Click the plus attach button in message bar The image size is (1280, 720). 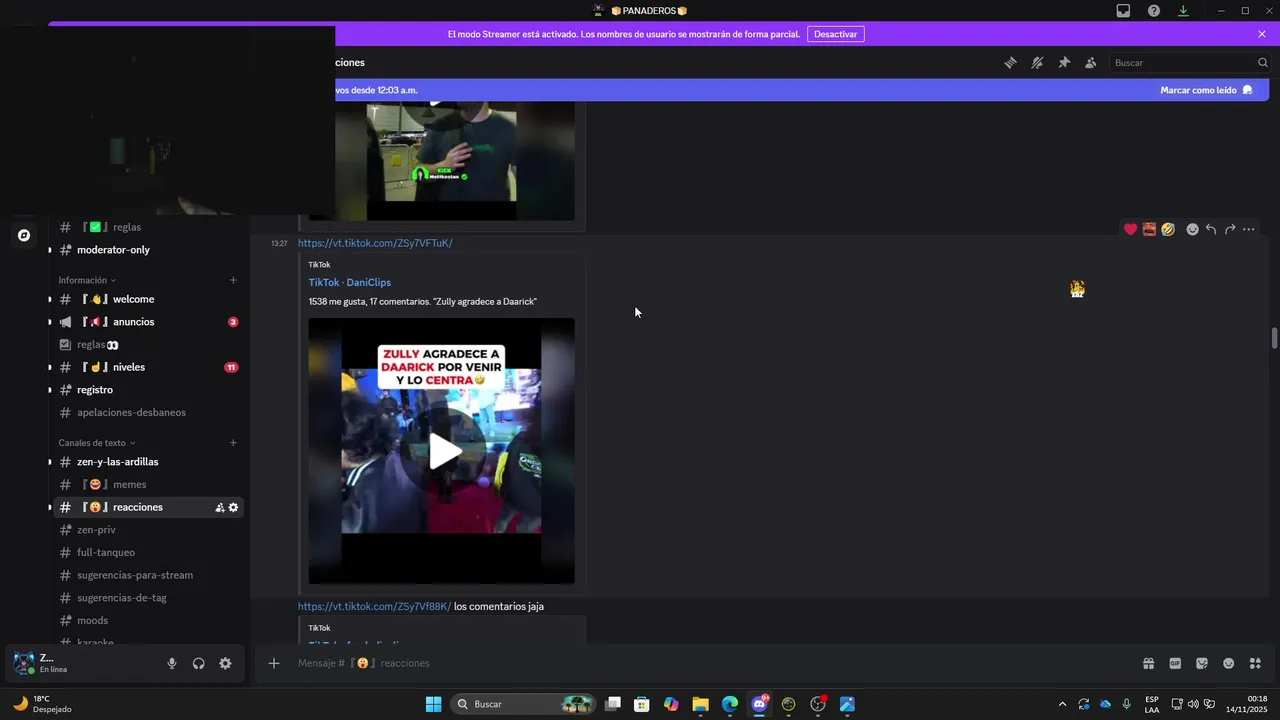click(274, 663)
